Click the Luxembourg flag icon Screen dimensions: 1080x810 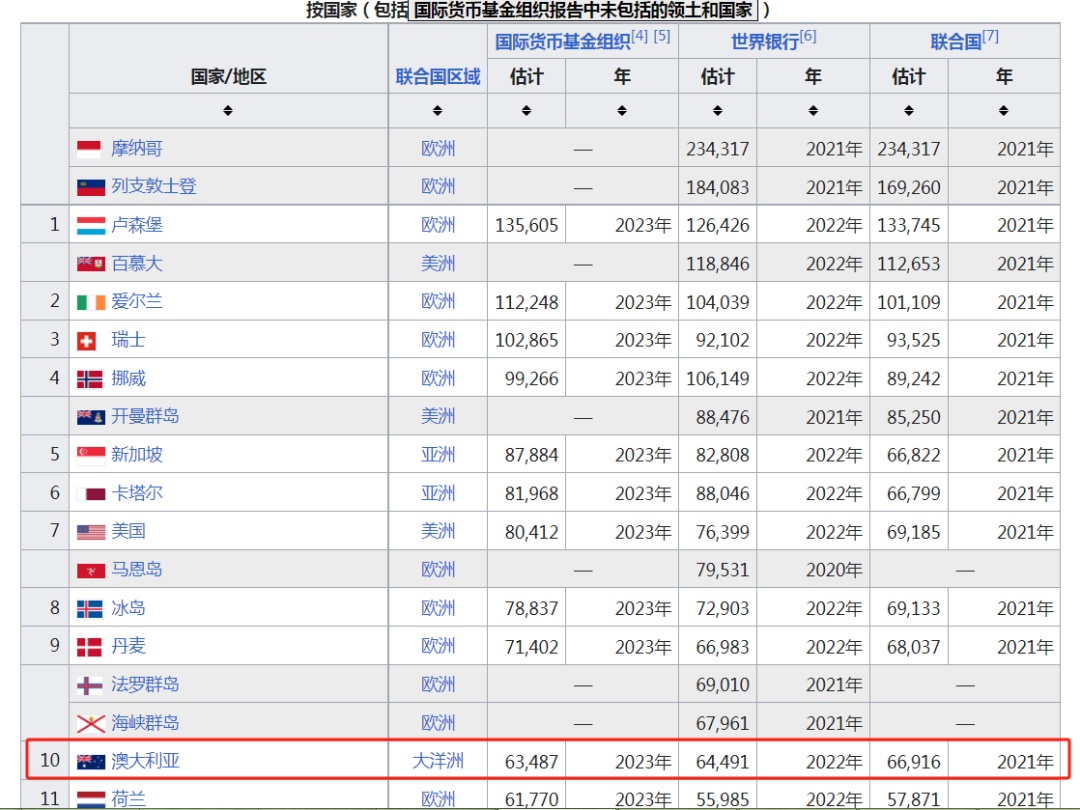point(90,225)
